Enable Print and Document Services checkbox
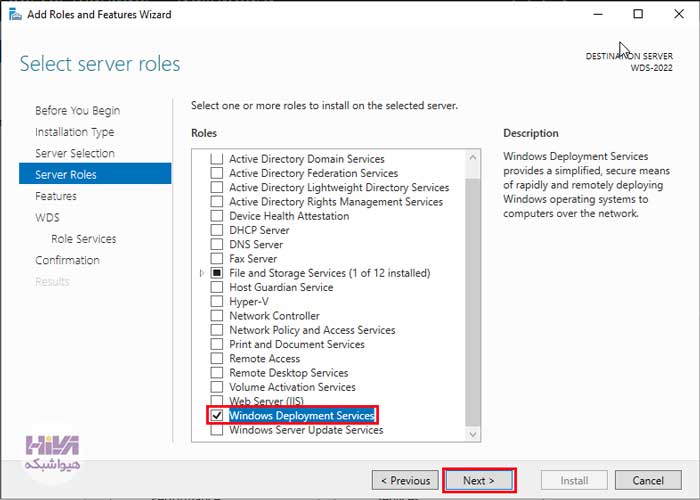700x500 pixels. 217,345
